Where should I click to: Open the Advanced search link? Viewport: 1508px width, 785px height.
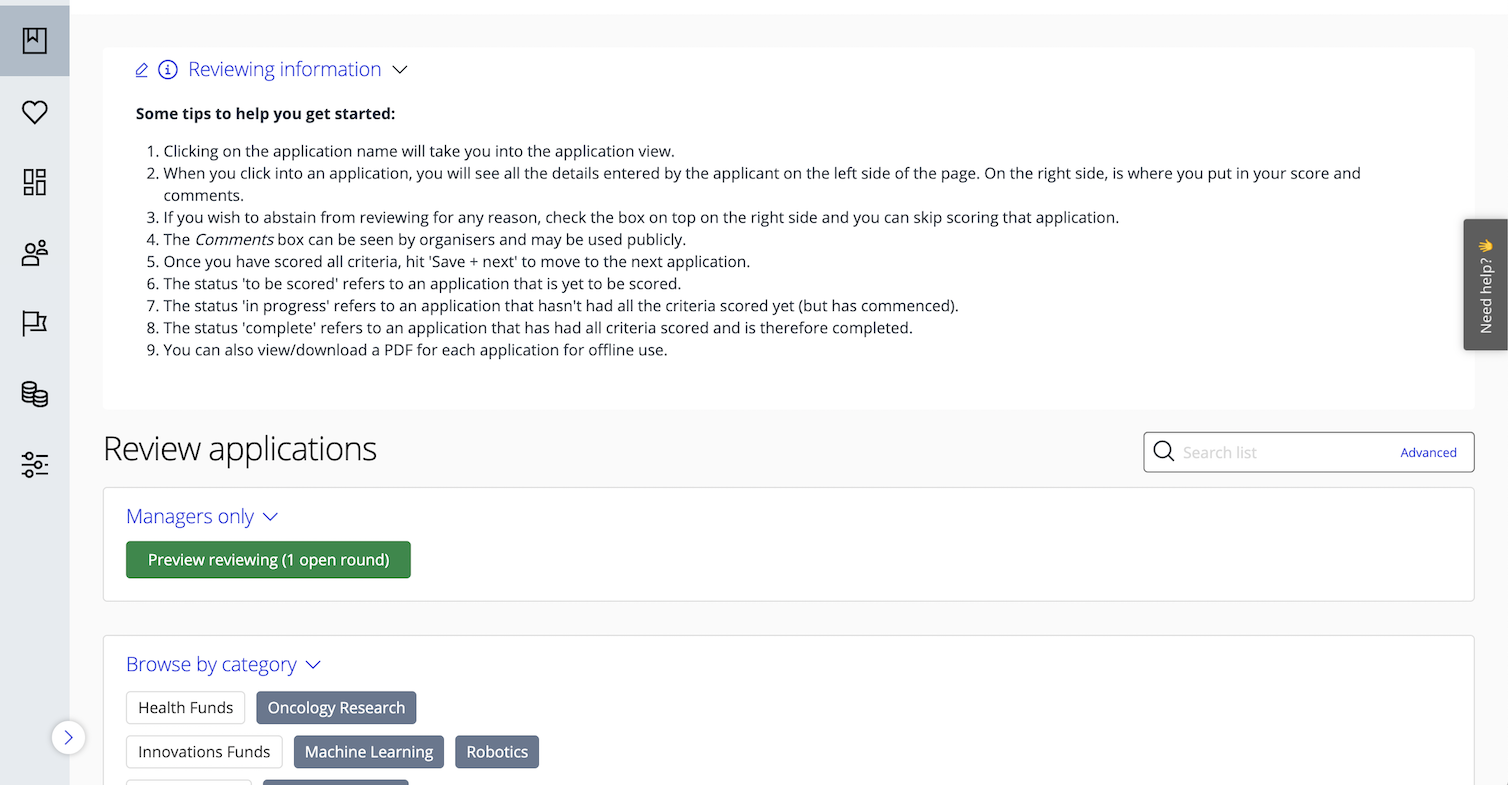coord(1428,453)
